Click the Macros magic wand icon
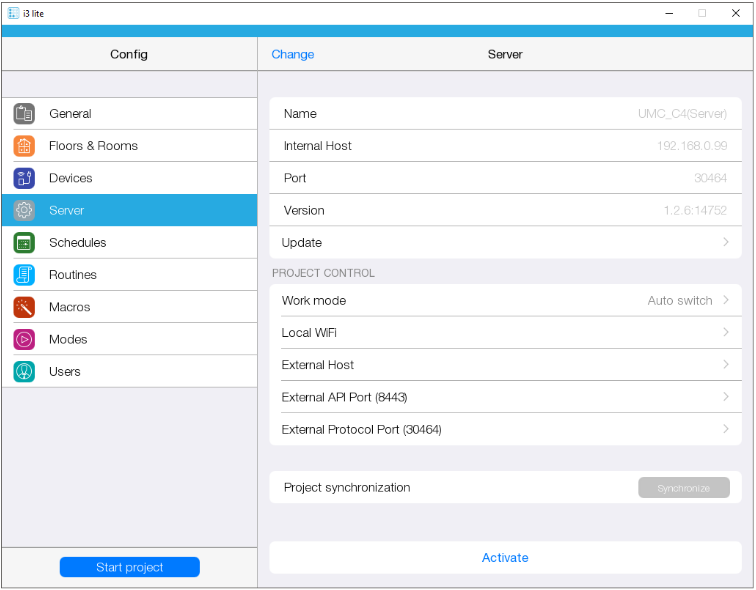Viewport: 756px width, 590px height. (24, 307)
